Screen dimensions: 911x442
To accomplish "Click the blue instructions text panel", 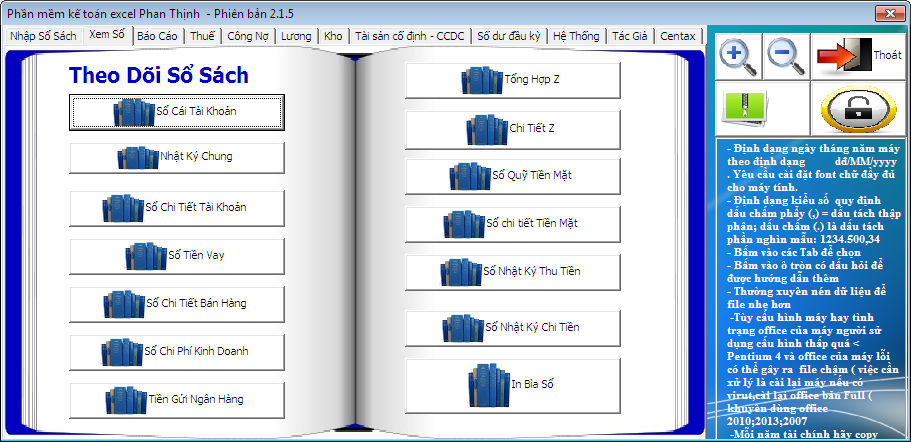I will point(812,289).
